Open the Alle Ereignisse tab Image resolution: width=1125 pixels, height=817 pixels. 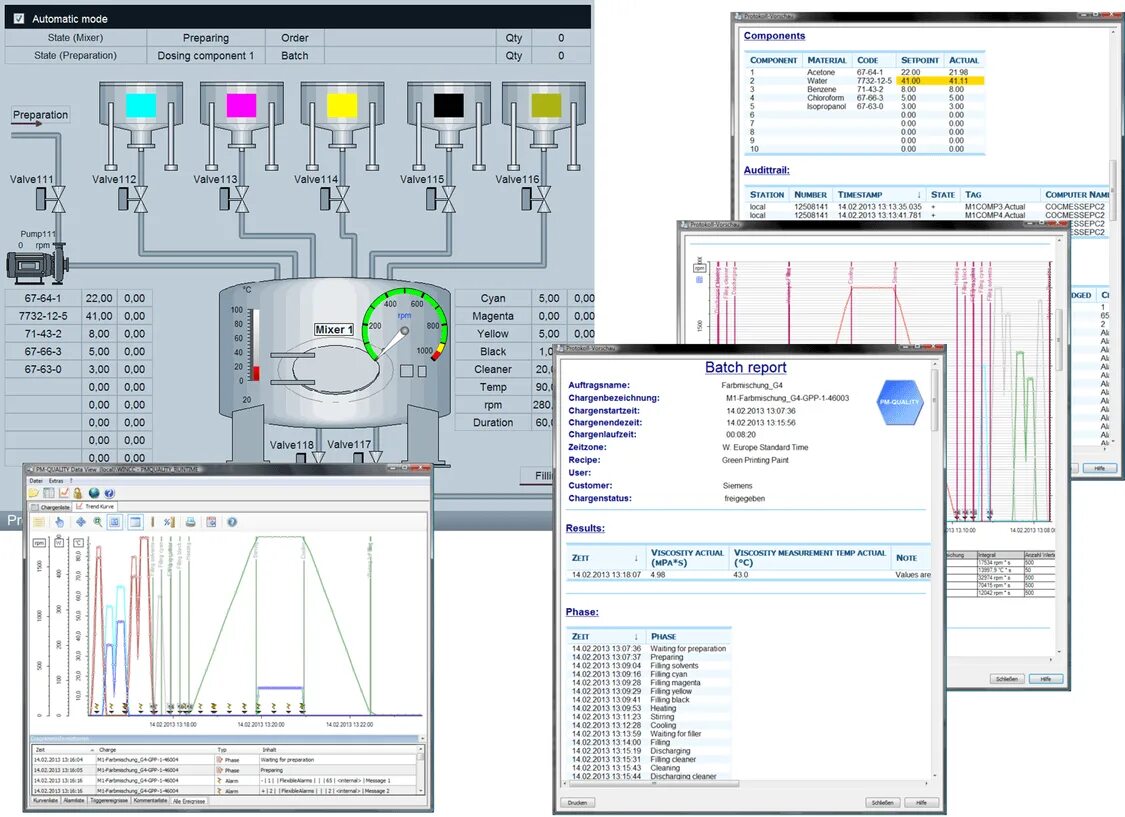pos(189,801)
